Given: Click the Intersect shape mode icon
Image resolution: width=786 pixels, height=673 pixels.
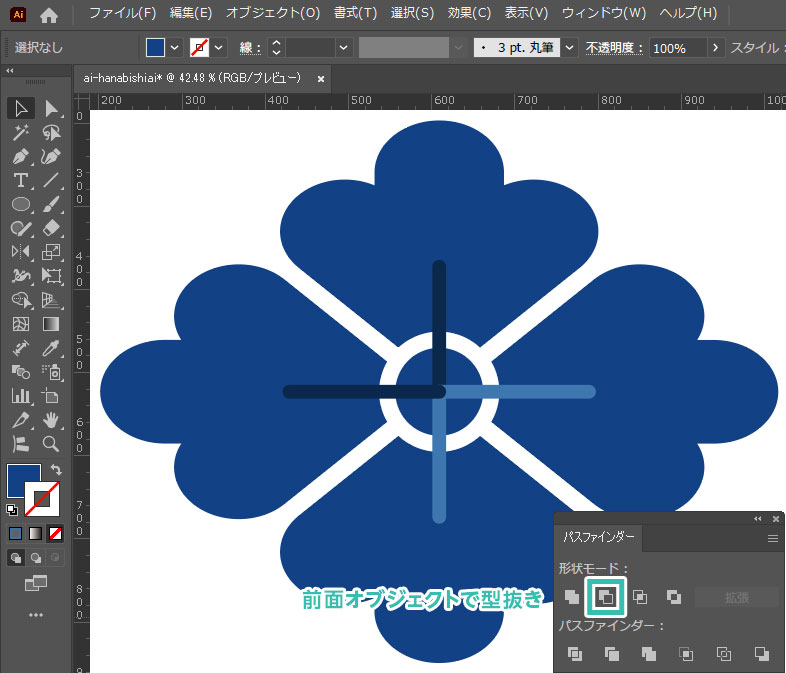Looking at the screenshot, I should (x=640, y=597).
